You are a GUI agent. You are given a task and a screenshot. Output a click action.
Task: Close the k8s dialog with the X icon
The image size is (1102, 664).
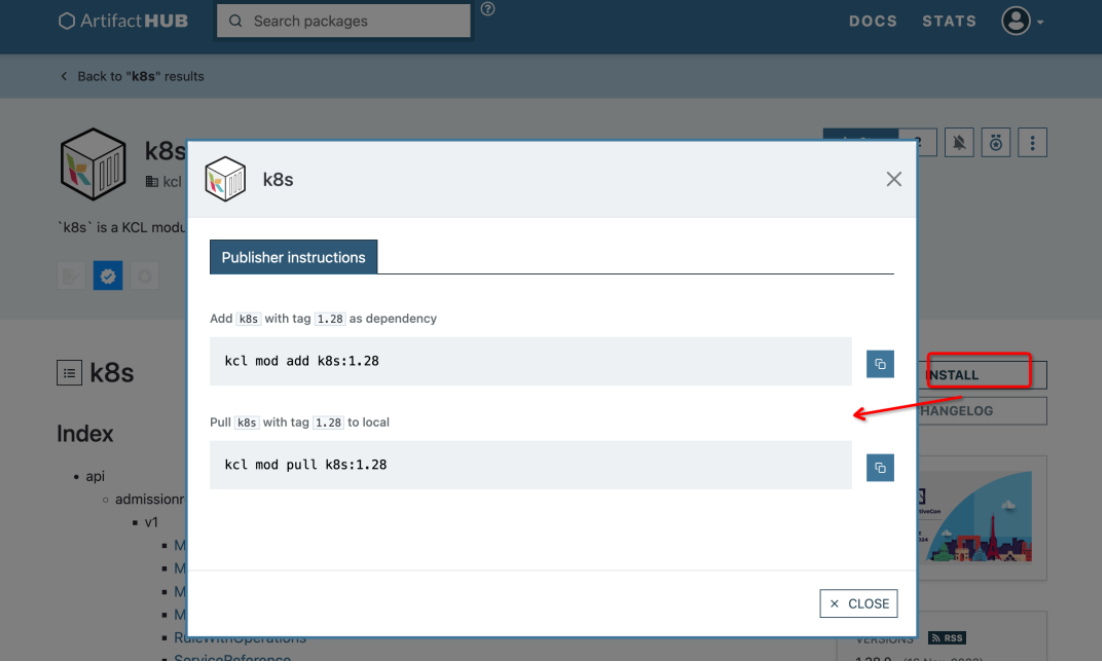(x=893, y=179)
